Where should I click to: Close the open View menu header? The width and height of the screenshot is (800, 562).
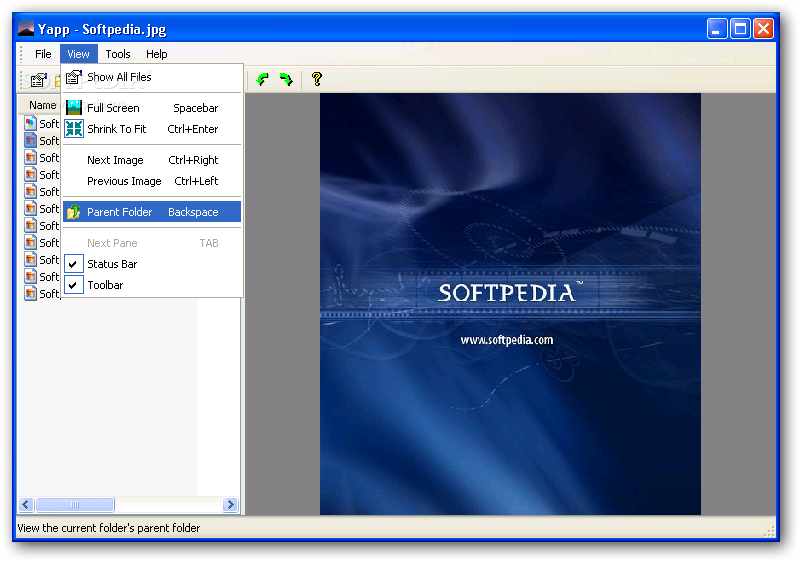tap(79, 54)
